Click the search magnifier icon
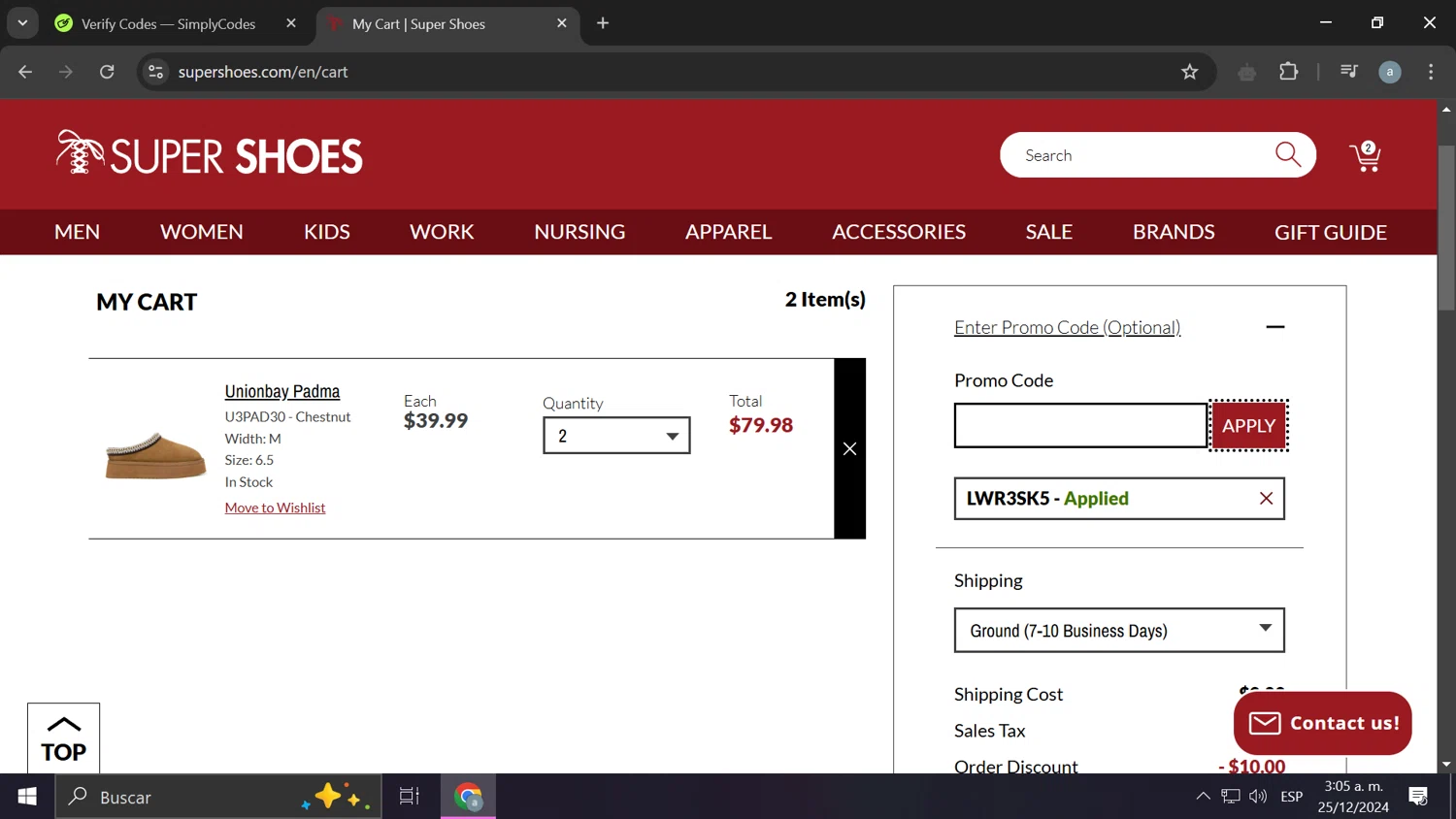The image size is (1456, 819). point(1288,154)
